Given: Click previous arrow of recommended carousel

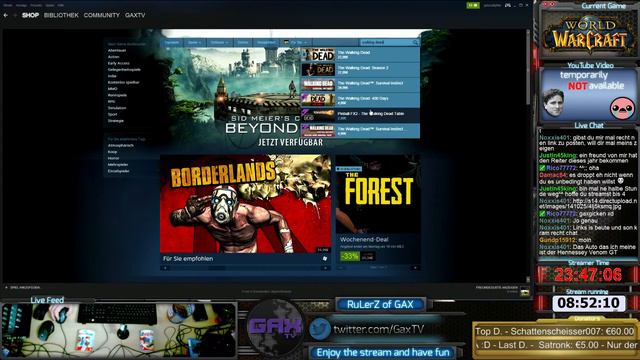Looking at the screenshot, I should pos(165,268).
